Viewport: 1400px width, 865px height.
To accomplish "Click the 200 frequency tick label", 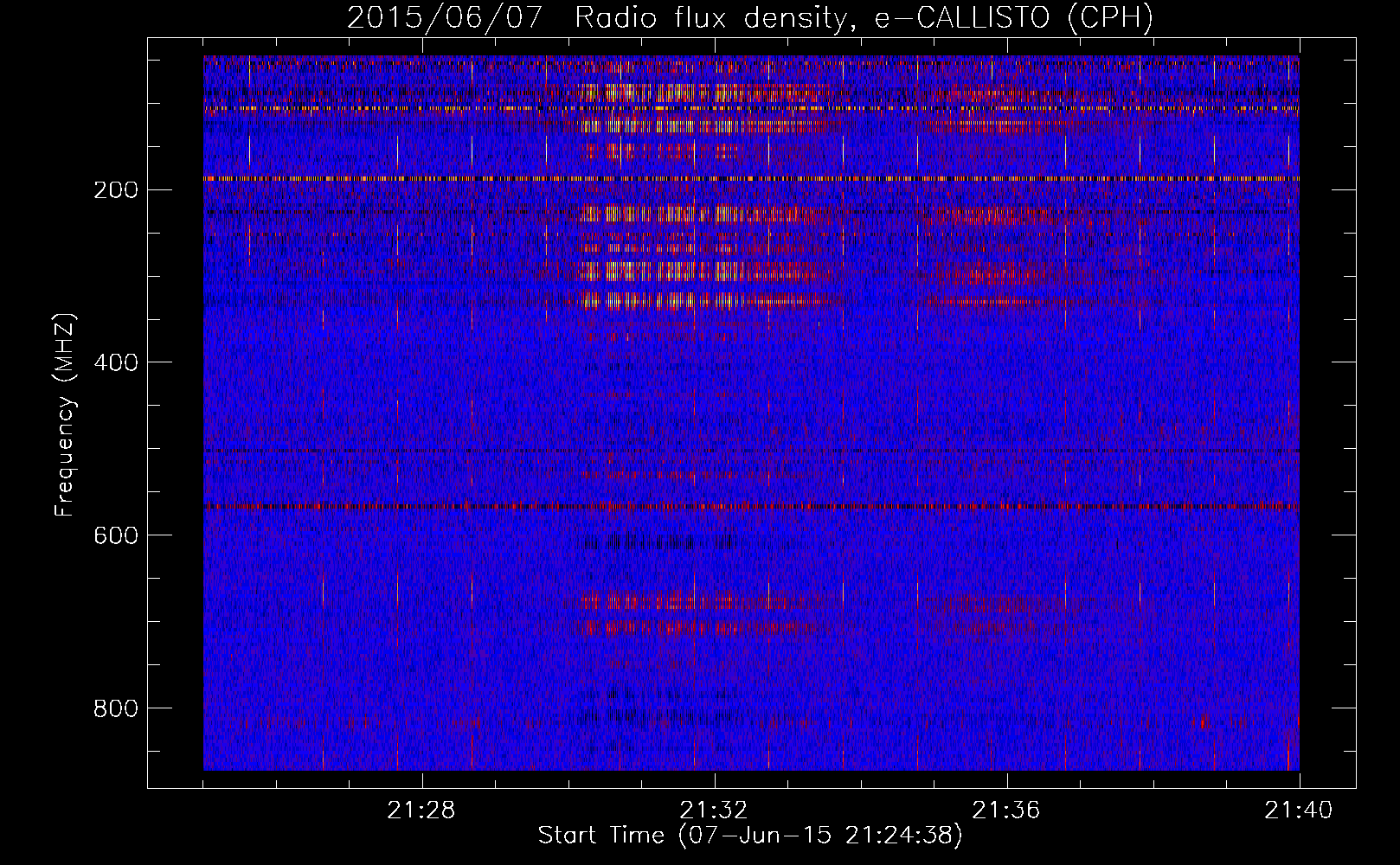I will pos(115,189).
